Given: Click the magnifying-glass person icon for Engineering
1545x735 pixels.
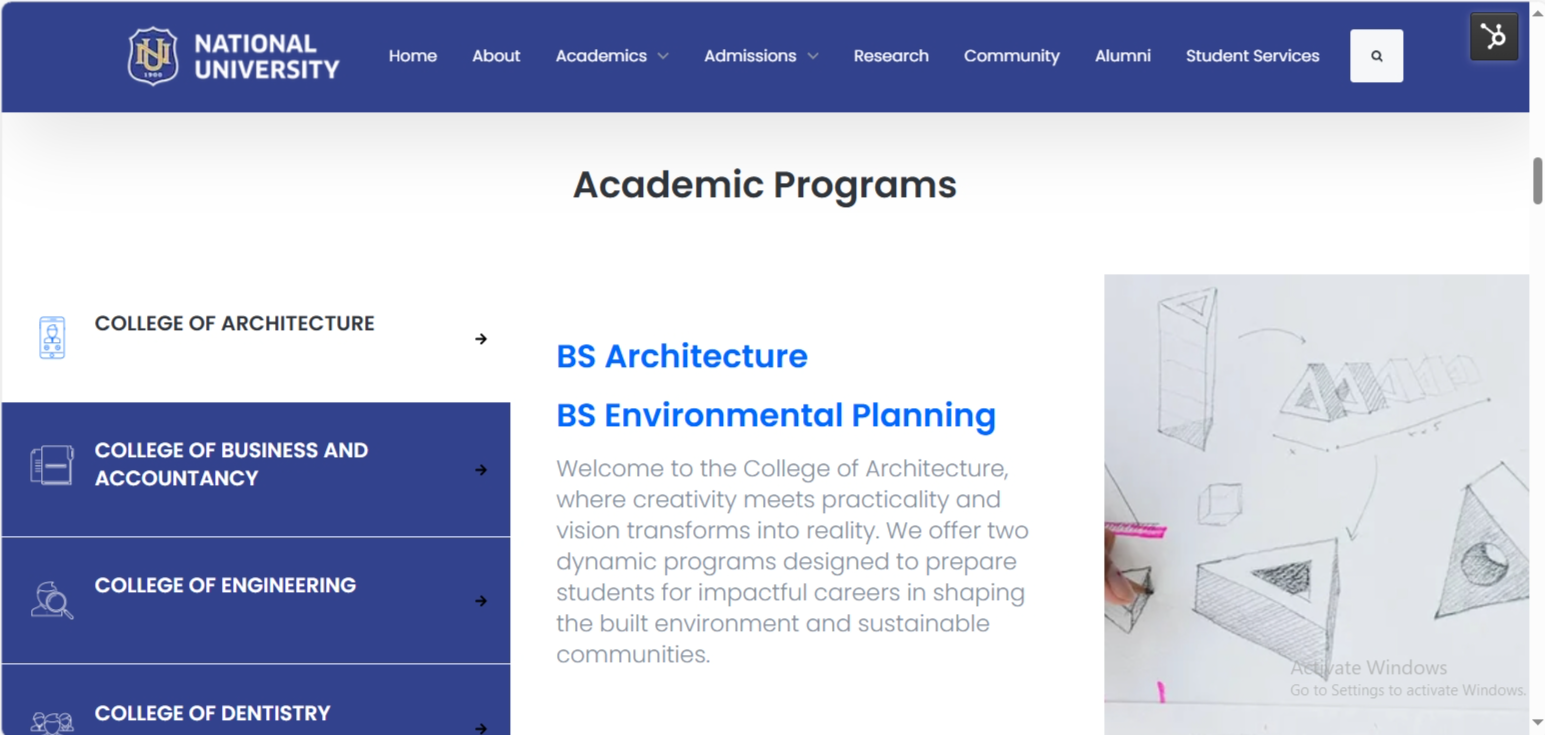Looking at the screenshot, I should click(x=53, y=599).
